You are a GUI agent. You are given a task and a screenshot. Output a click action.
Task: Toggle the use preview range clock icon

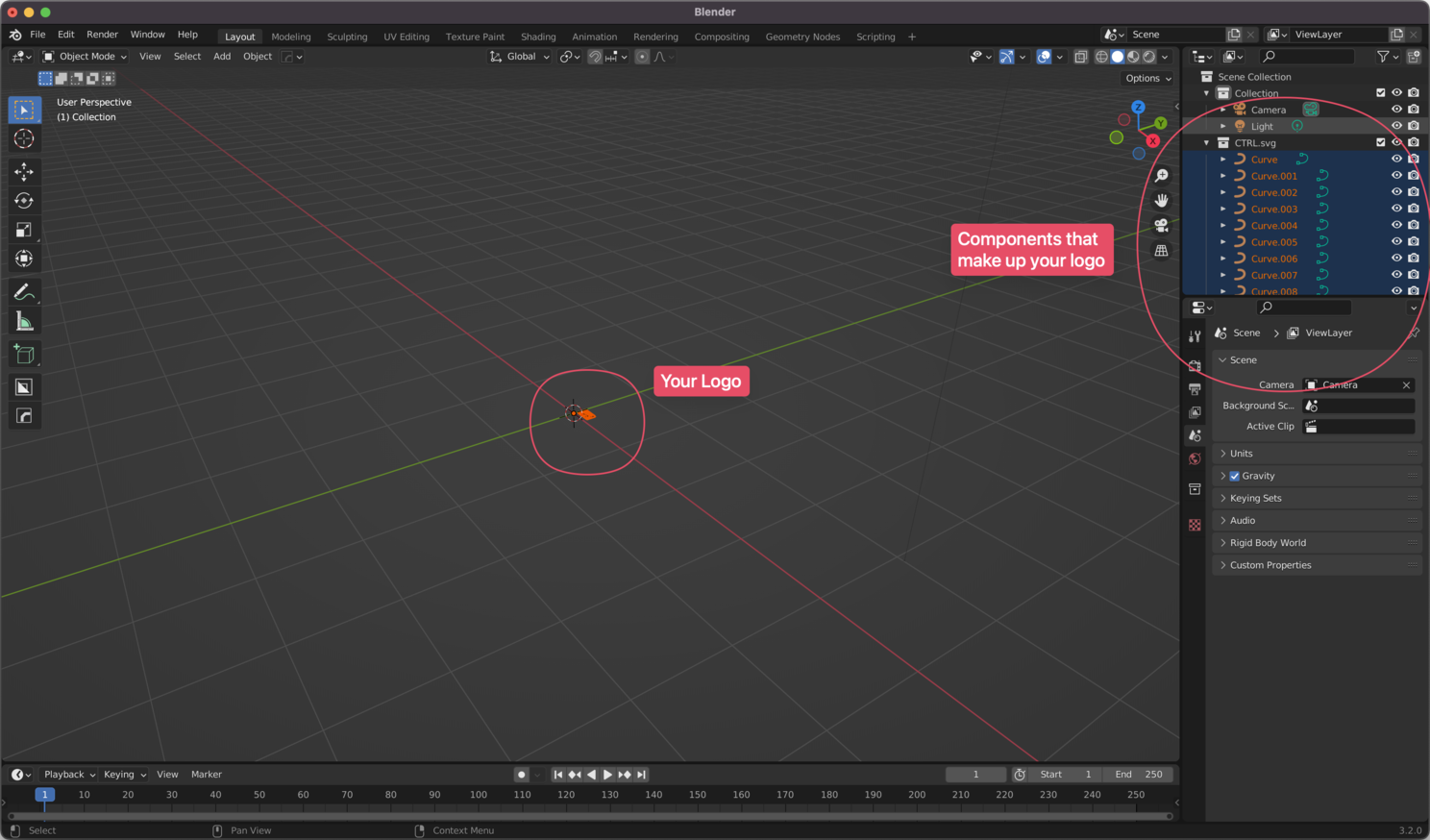pos(1020,775)
